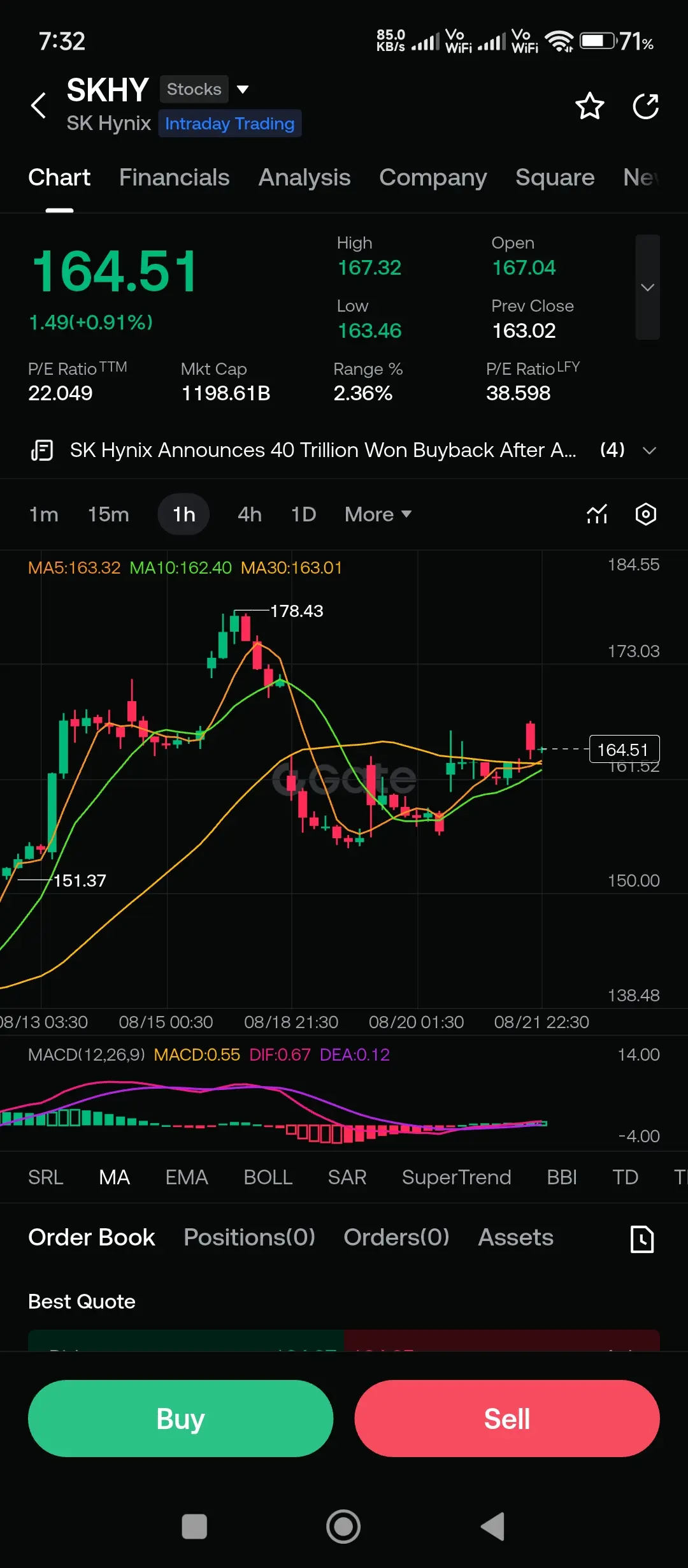The height and width of the screenshot is (1568, 688).
Task: Tap the 164.51 current price tag on chart
Action: coord(624,750)
